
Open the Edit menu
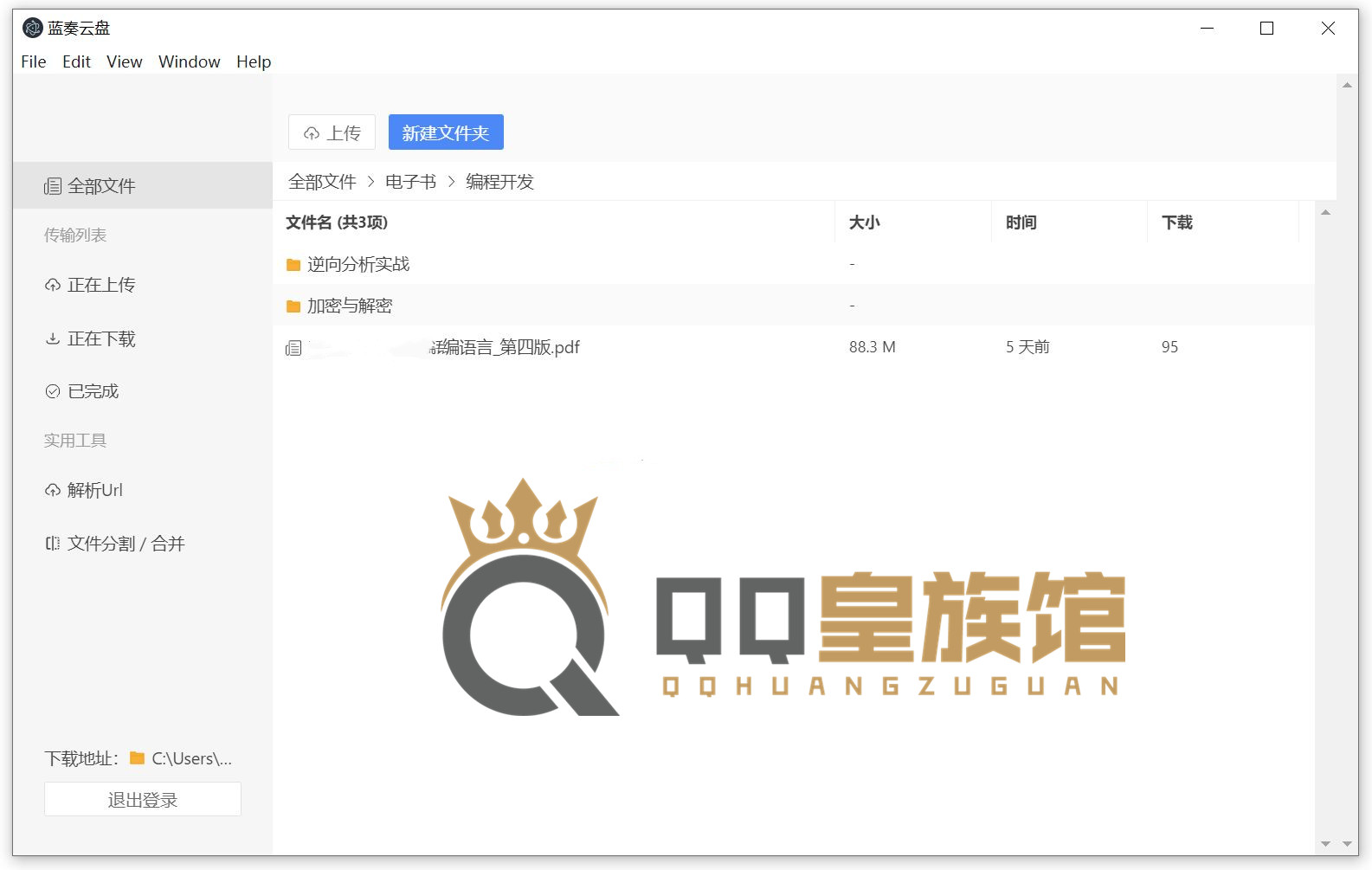click(76, 61)
